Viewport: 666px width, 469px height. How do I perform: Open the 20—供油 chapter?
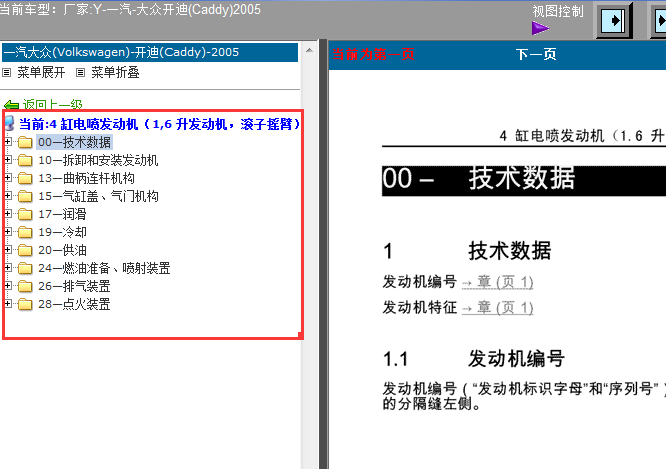62,250
